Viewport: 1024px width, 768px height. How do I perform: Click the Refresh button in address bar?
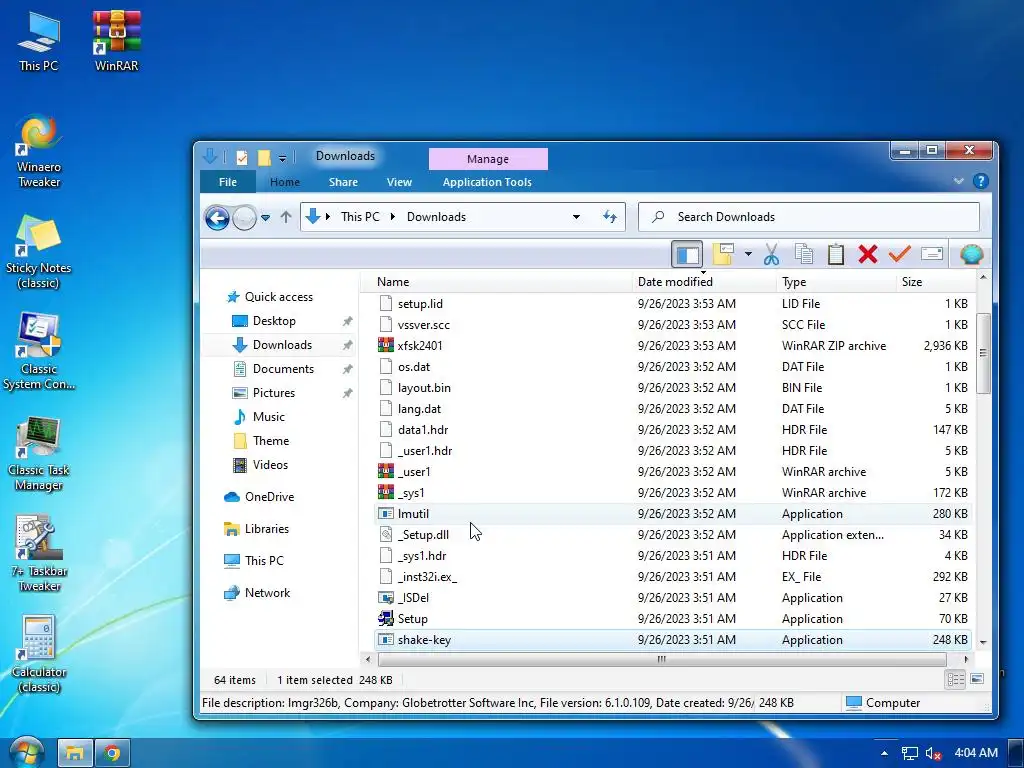tap(610, 217)
